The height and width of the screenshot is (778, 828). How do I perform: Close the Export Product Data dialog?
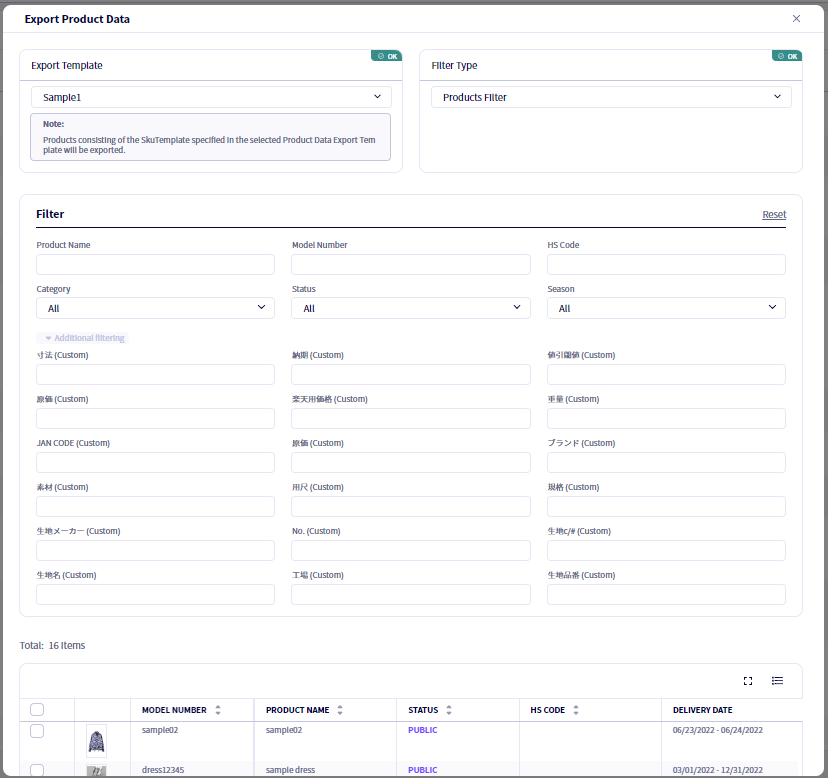tap(796, 18)
